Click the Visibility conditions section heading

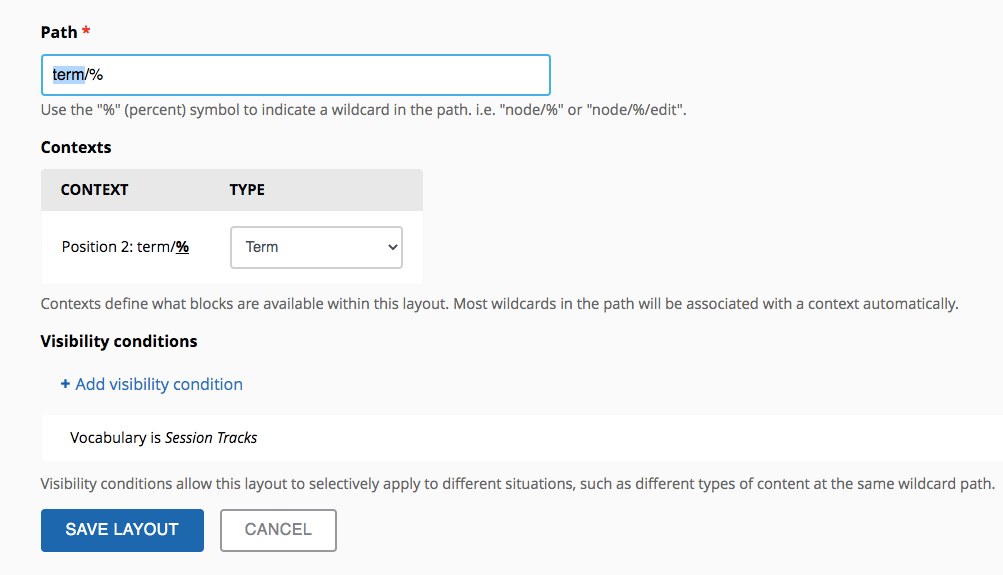pos(119,341)
